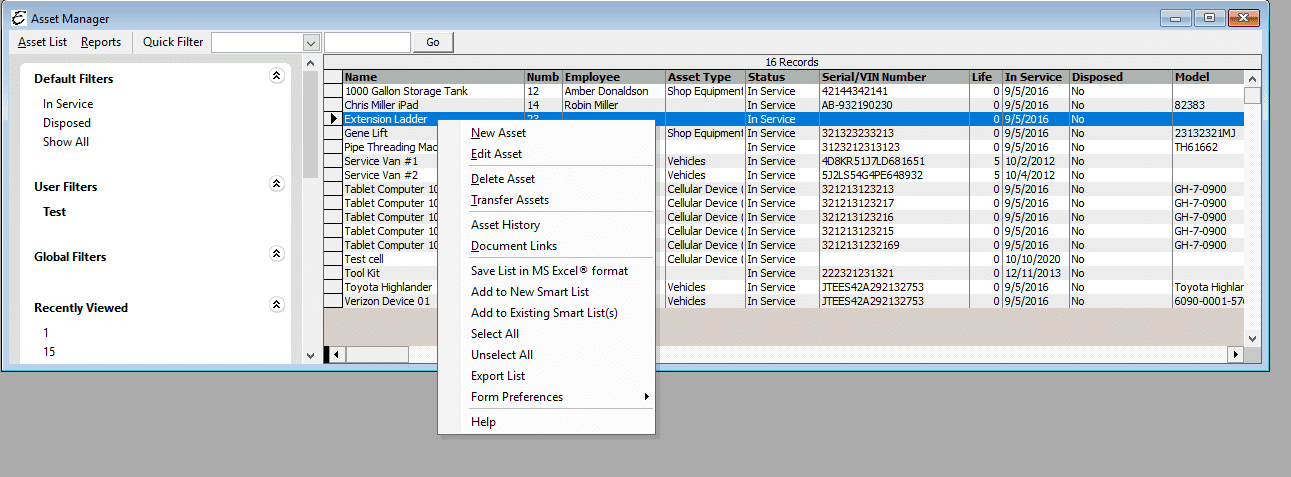Choose Transfer Assets from context menu
1291x477 pixels.
546,200
